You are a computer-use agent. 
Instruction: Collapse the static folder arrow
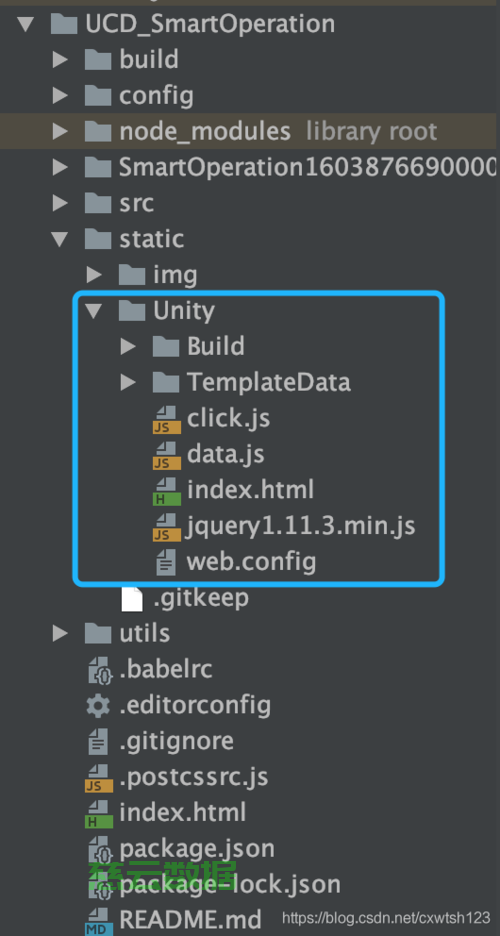tap(59, 239)
